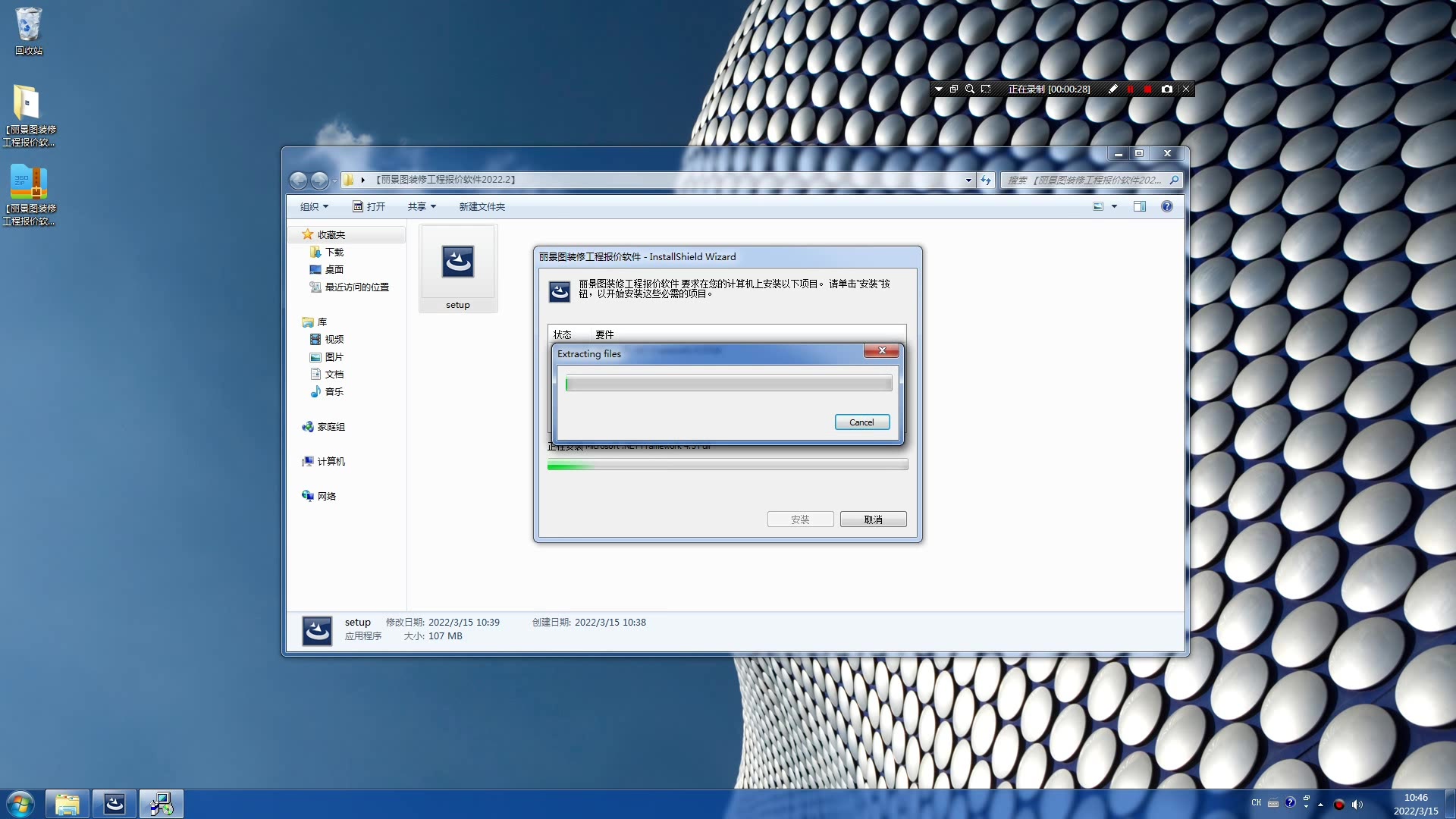Select 桌面 in the navigation pane
1456x819 pixels.
click(x=334, y=269)
